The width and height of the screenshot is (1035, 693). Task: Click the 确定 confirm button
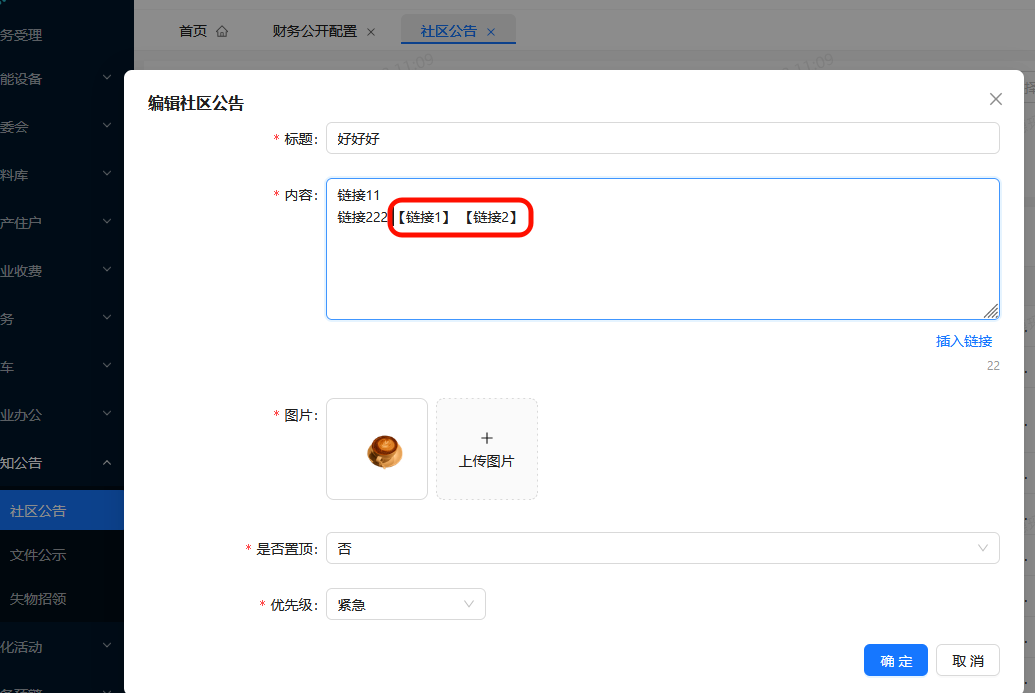click(895, 660)
